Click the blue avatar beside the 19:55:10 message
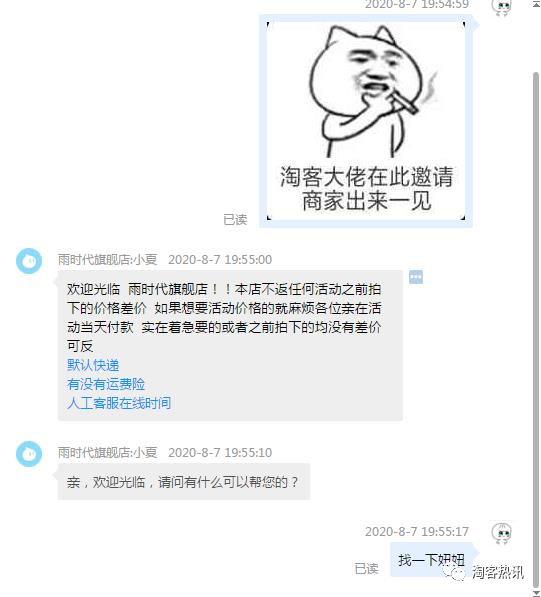 tap(29, 454)
